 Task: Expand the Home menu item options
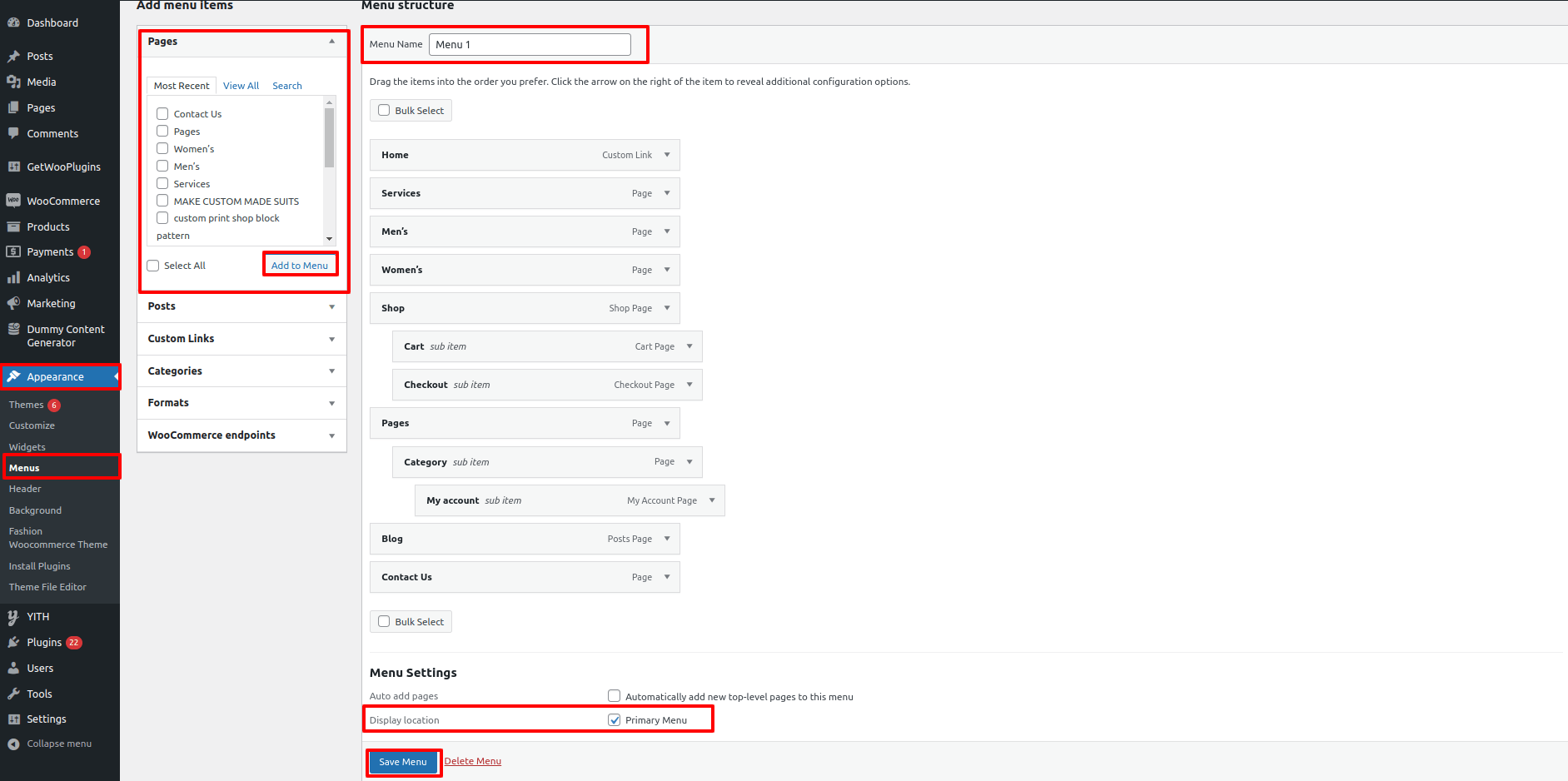pyautogui.click(x=667, y=155)
